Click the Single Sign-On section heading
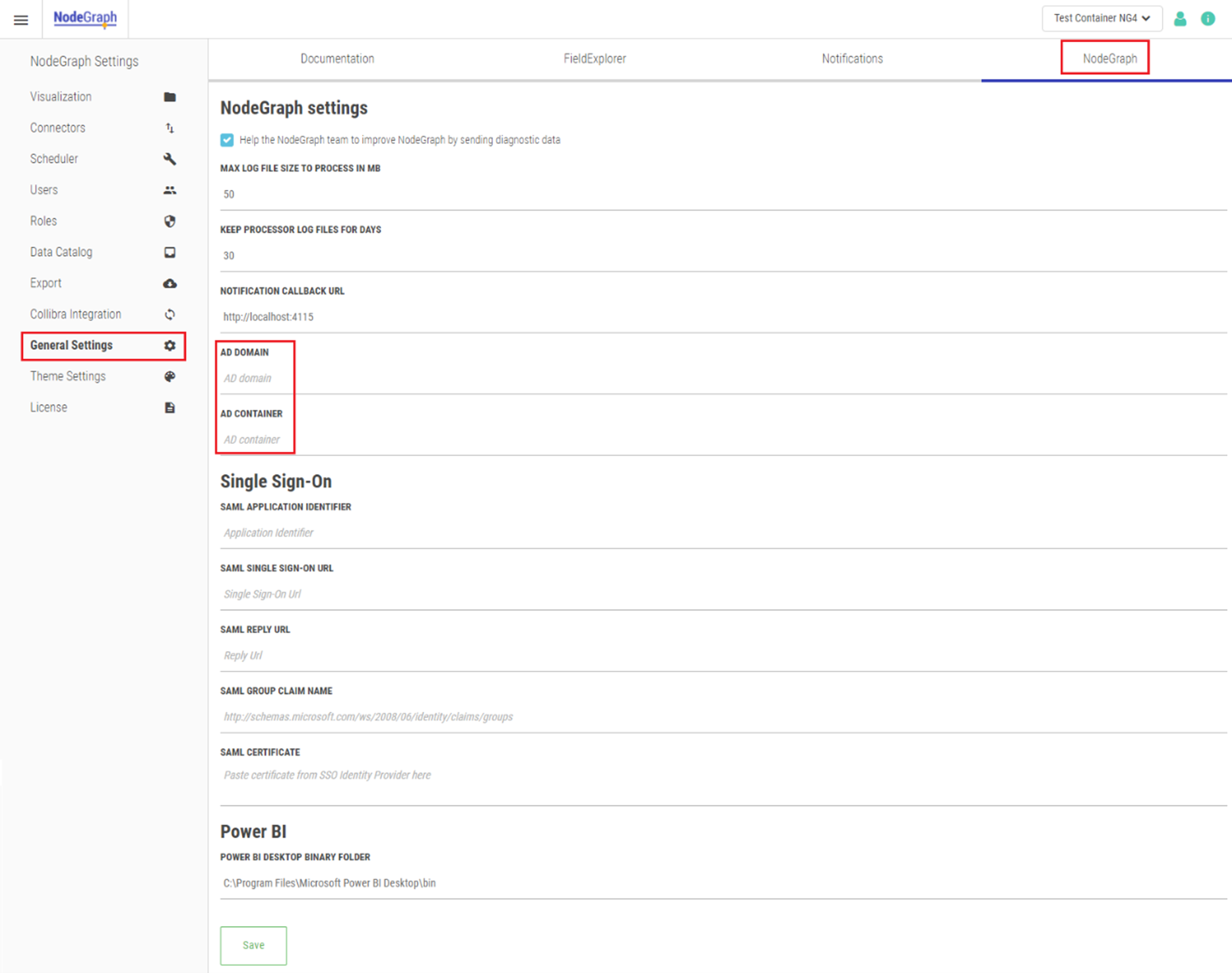The image size is (1232, 973). tap(276, 482)
